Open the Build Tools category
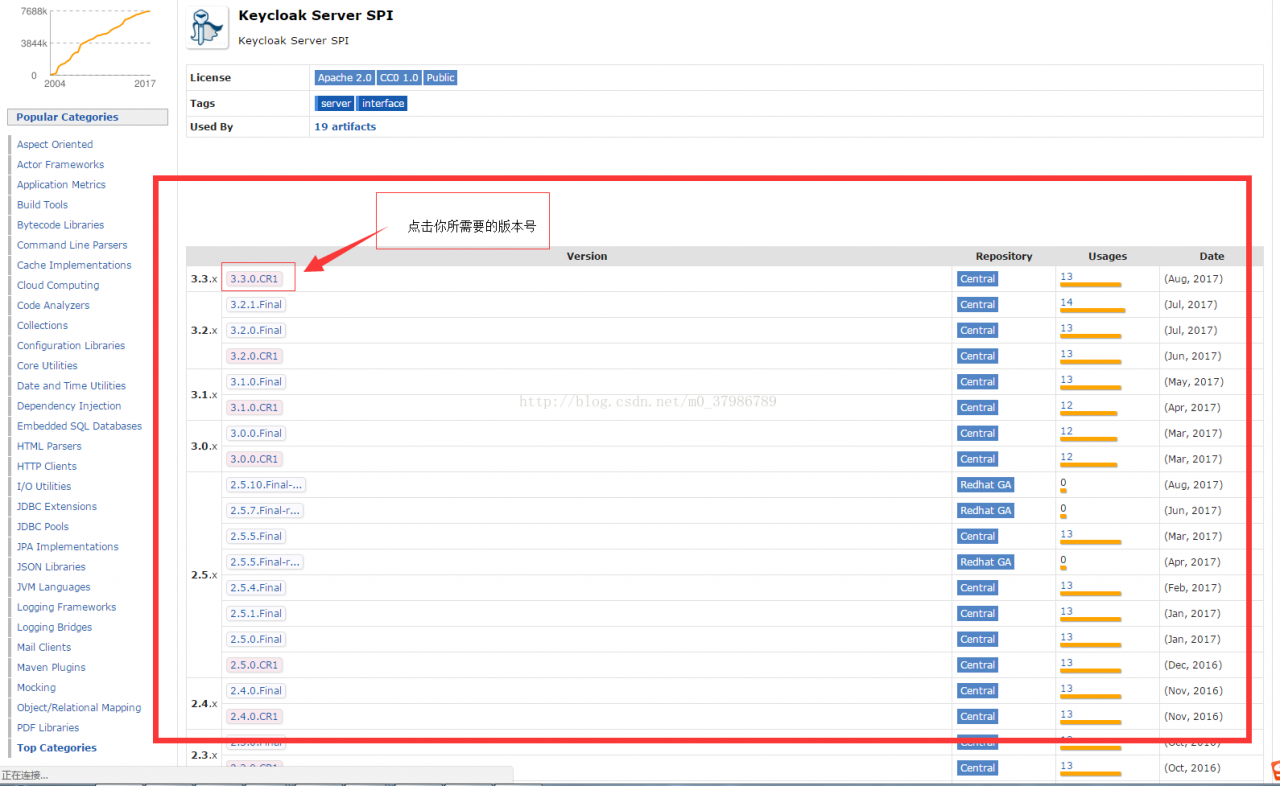 tap(42, 205)
